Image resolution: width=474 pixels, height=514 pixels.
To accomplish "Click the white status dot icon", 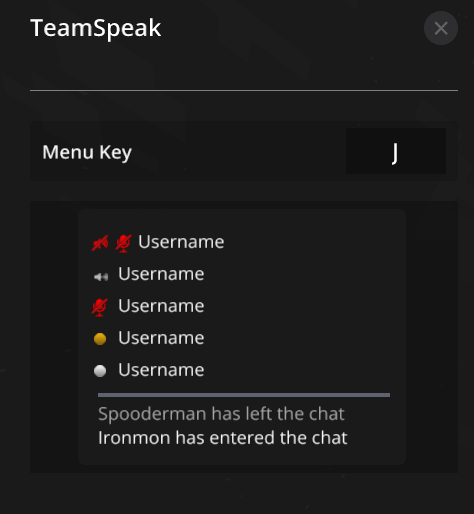I will 100,371.
